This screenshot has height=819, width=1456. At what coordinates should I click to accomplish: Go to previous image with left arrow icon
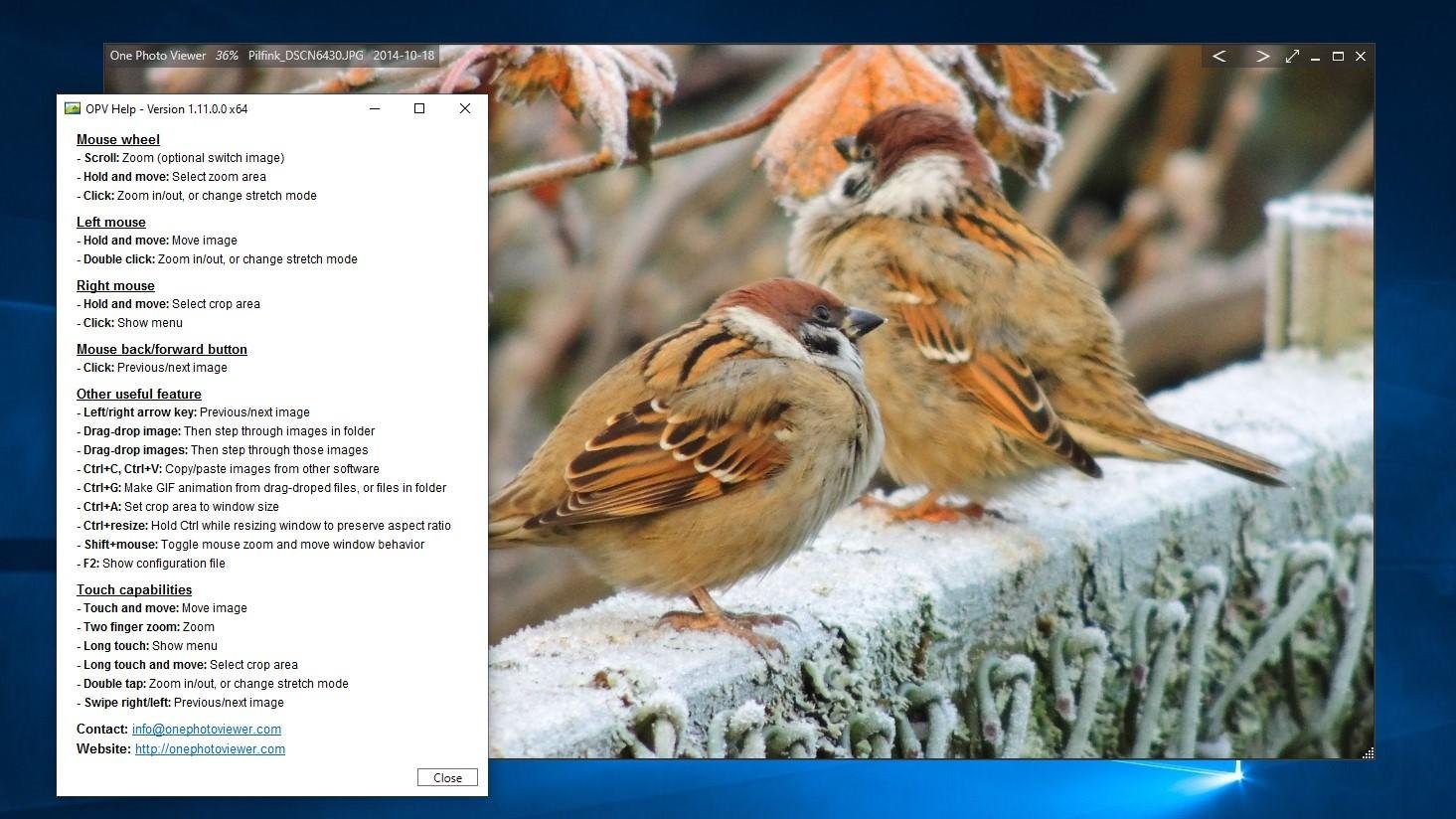click(x=1219, y=57)
